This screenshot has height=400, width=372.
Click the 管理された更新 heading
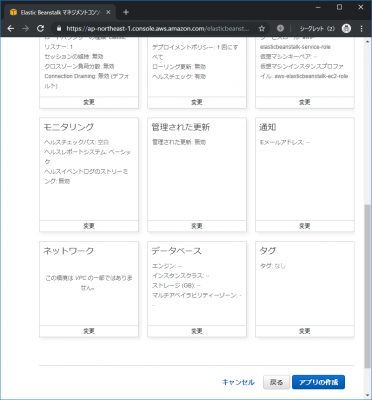181,127
